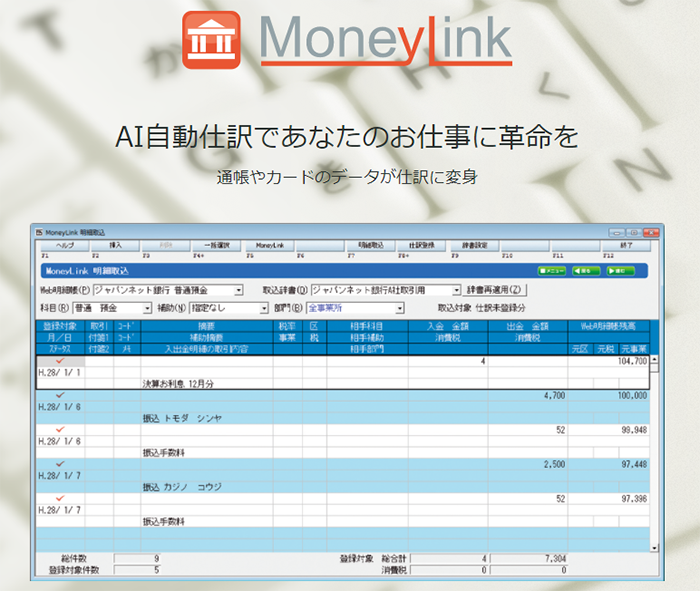The image size is (700, 591).
Task: Open the Web明細帳 bank account dropdown
Action: [x=239, y=290]
